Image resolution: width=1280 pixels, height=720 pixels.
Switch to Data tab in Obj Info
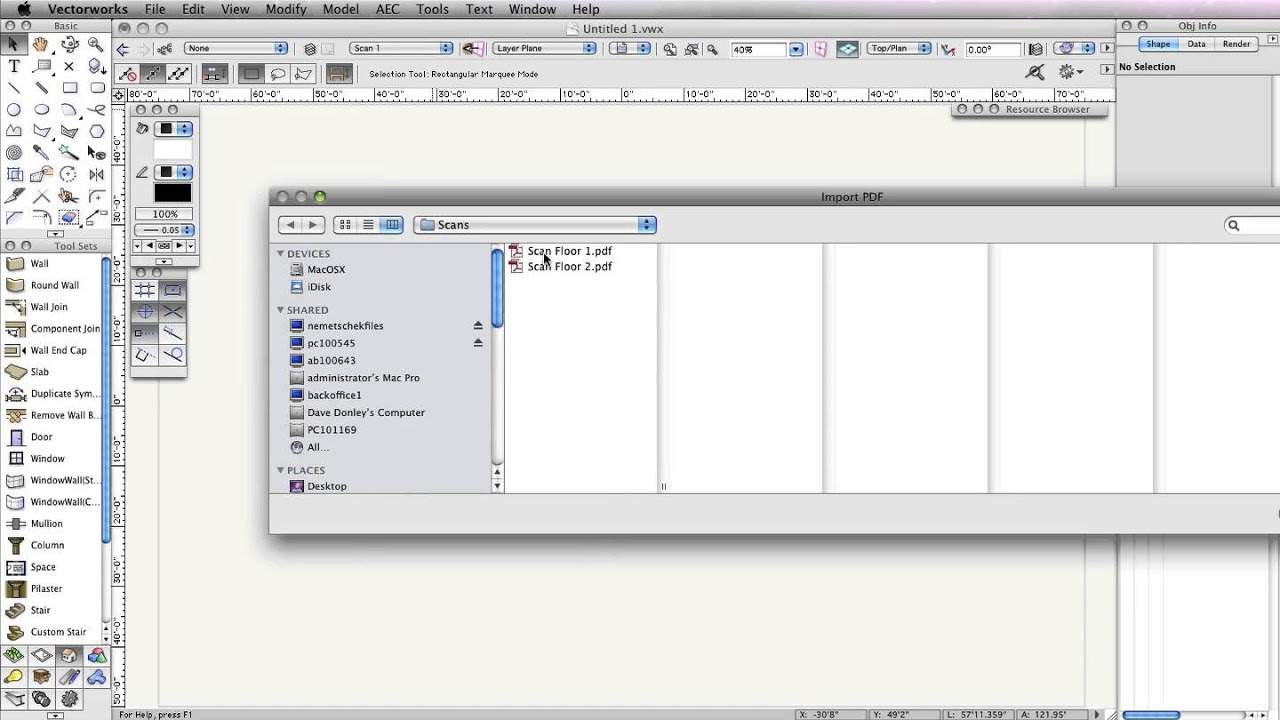[x=1196, y=44]
